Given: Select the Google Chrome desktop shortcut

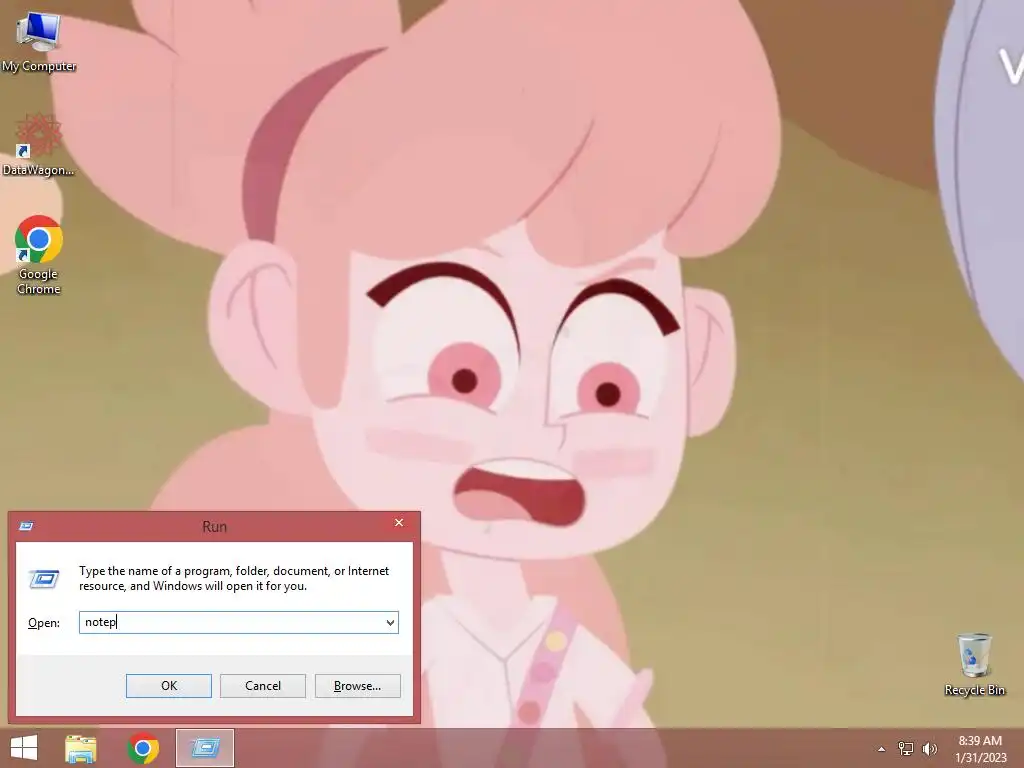Looking at the screenshot, I should pos(39,255).
